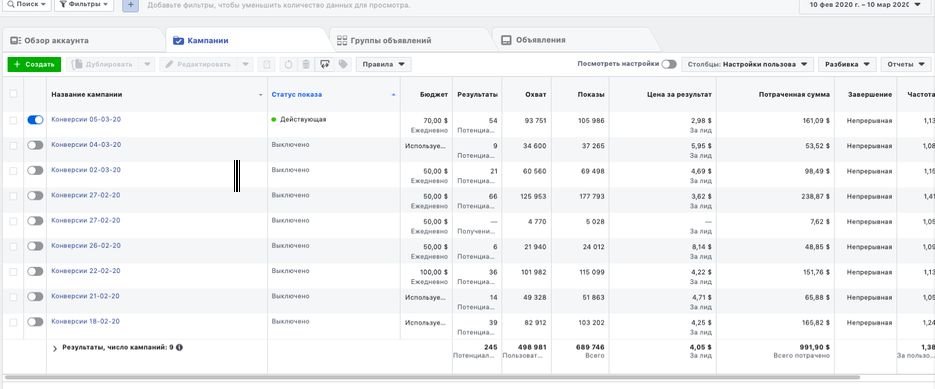Click the export and import icon
The width and height of the screenshot is (935, 389).
(325, 64)
